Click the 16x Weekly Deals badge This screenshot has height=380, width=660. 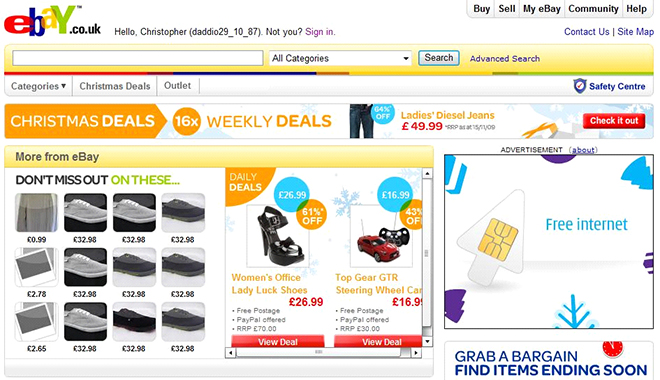[x=186, y=121]
